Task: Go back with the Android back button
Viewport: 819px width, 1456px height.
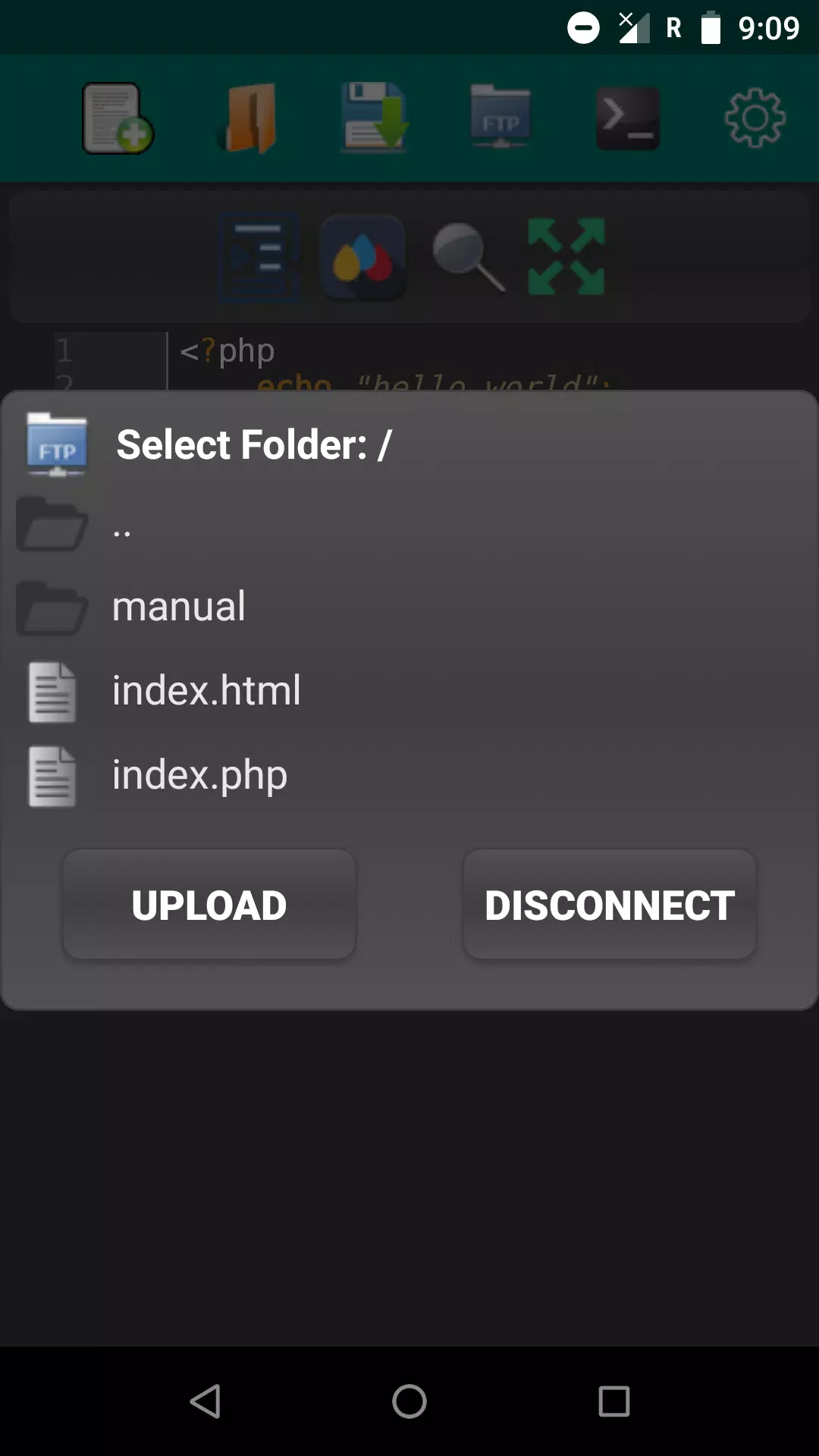Action: 205,1401
